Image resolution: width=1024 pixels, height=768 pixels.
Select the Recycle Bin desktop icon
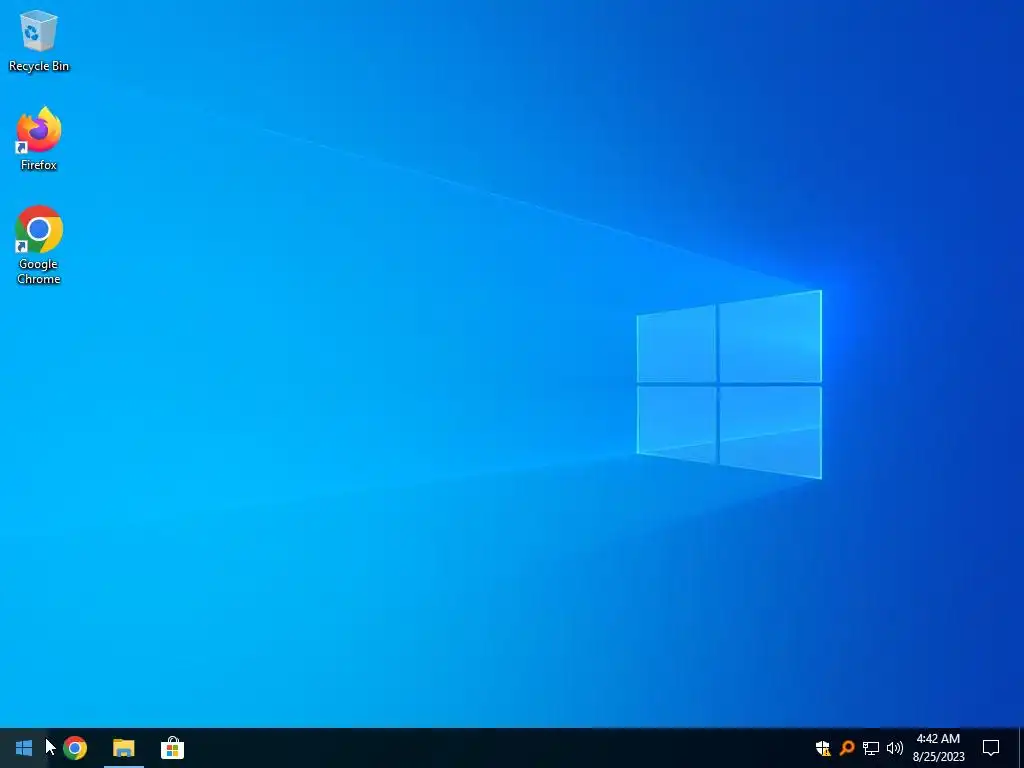(x=39, y=40)
